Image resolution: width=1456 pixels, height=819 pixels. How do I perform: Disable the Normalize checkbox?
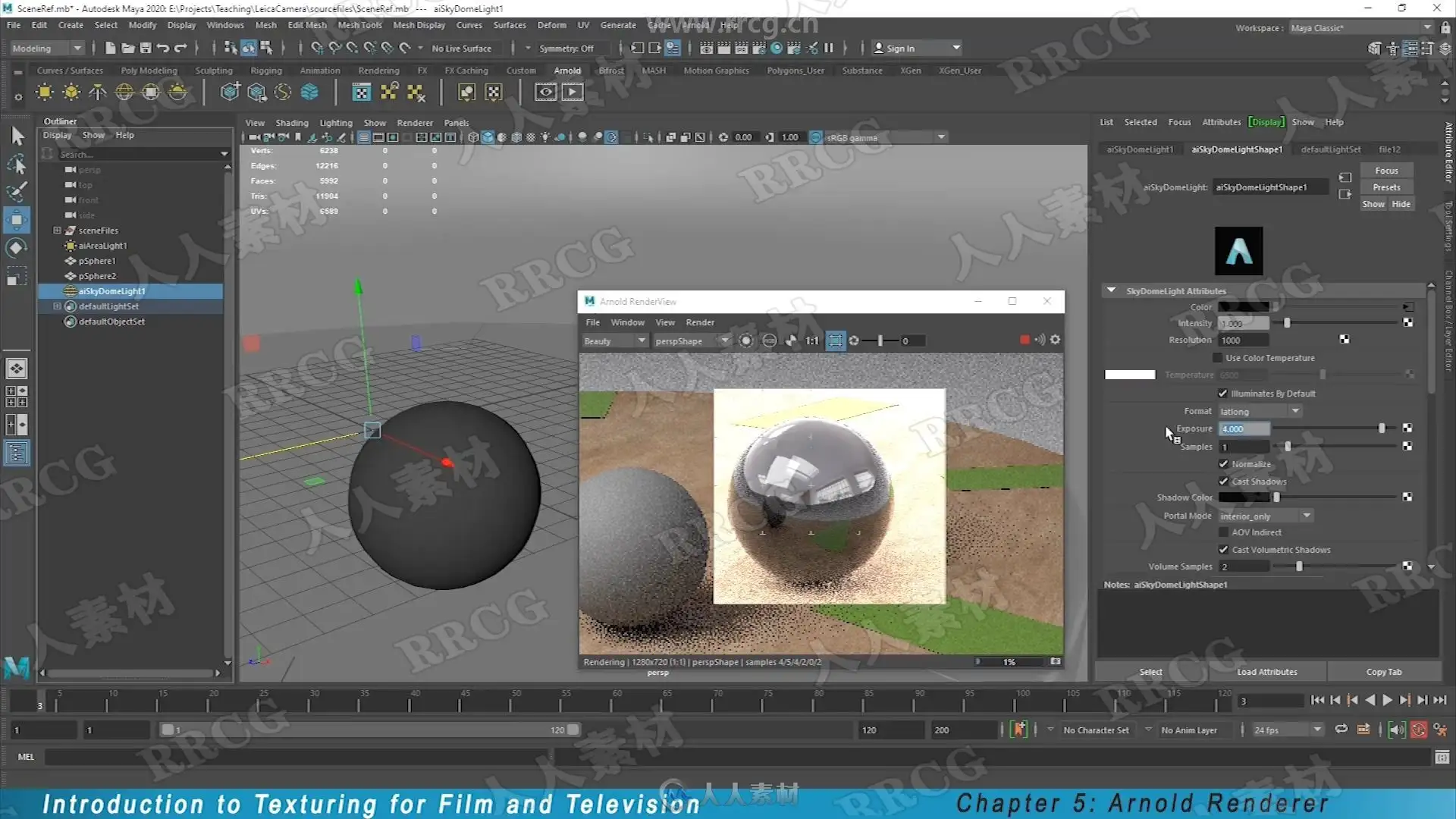(x=1223, y=464)
